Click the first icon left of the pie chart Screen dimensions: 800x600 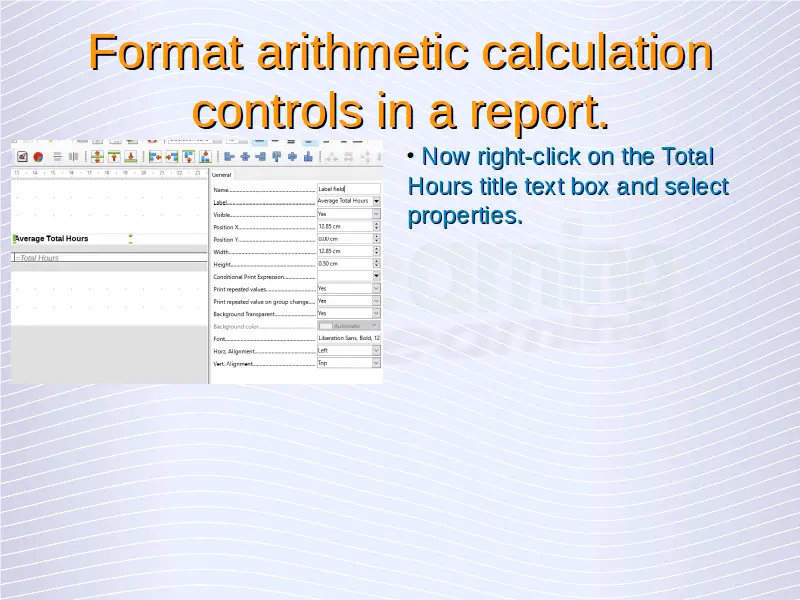22,157
